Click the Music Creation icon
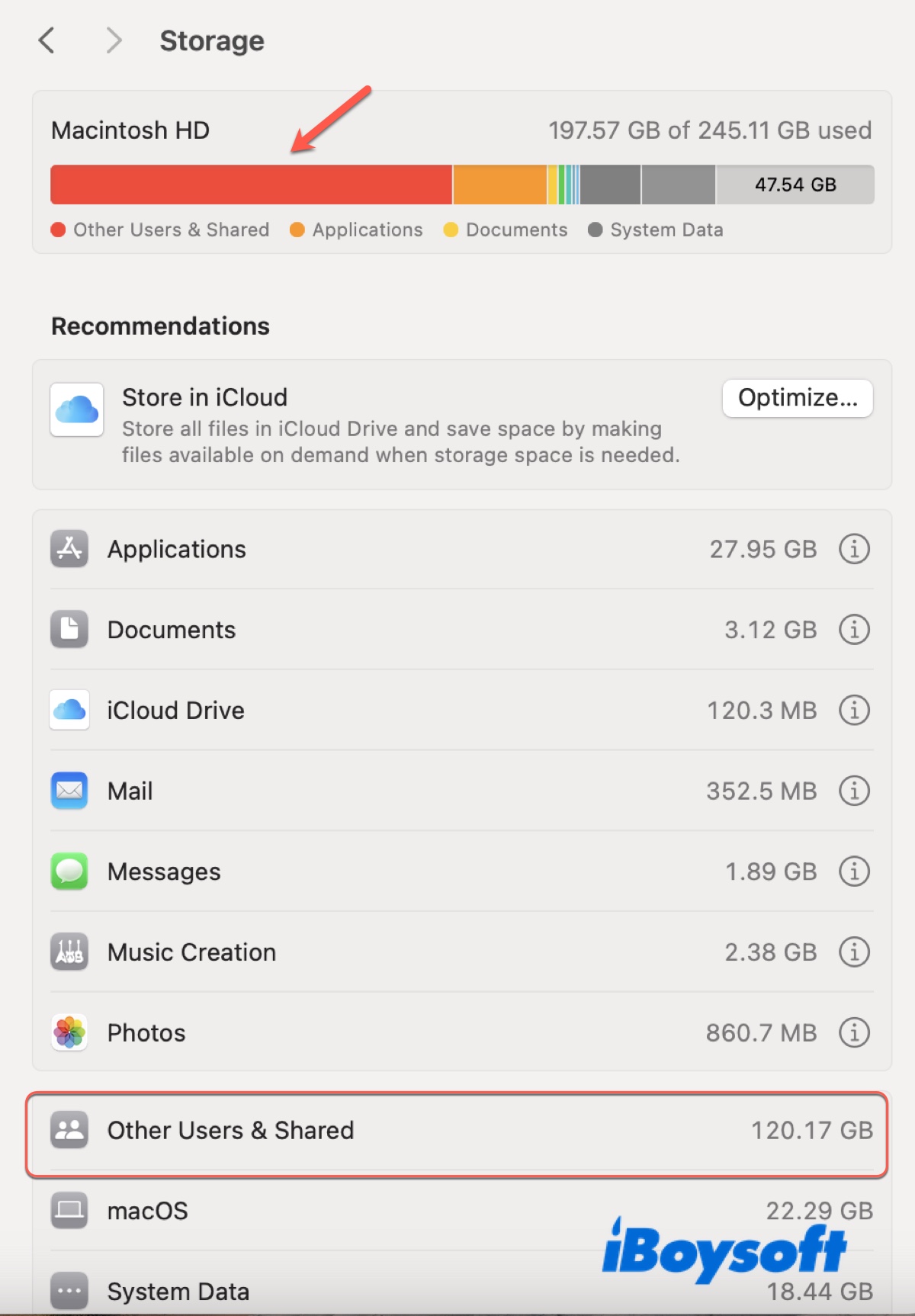915x1316 pixels. pyautogui.click(x=69, y=952)
